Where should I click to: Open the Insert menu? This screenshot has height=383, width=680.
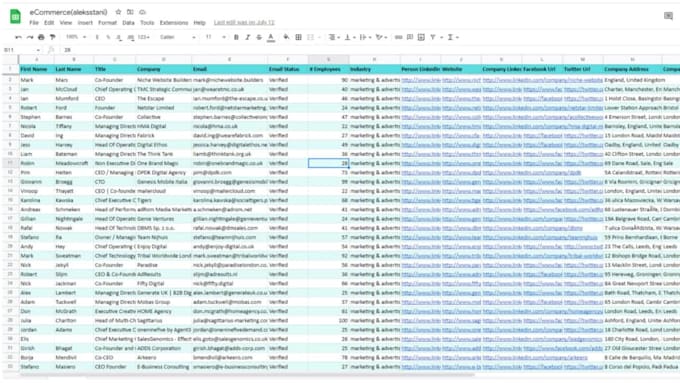(85, 23)
